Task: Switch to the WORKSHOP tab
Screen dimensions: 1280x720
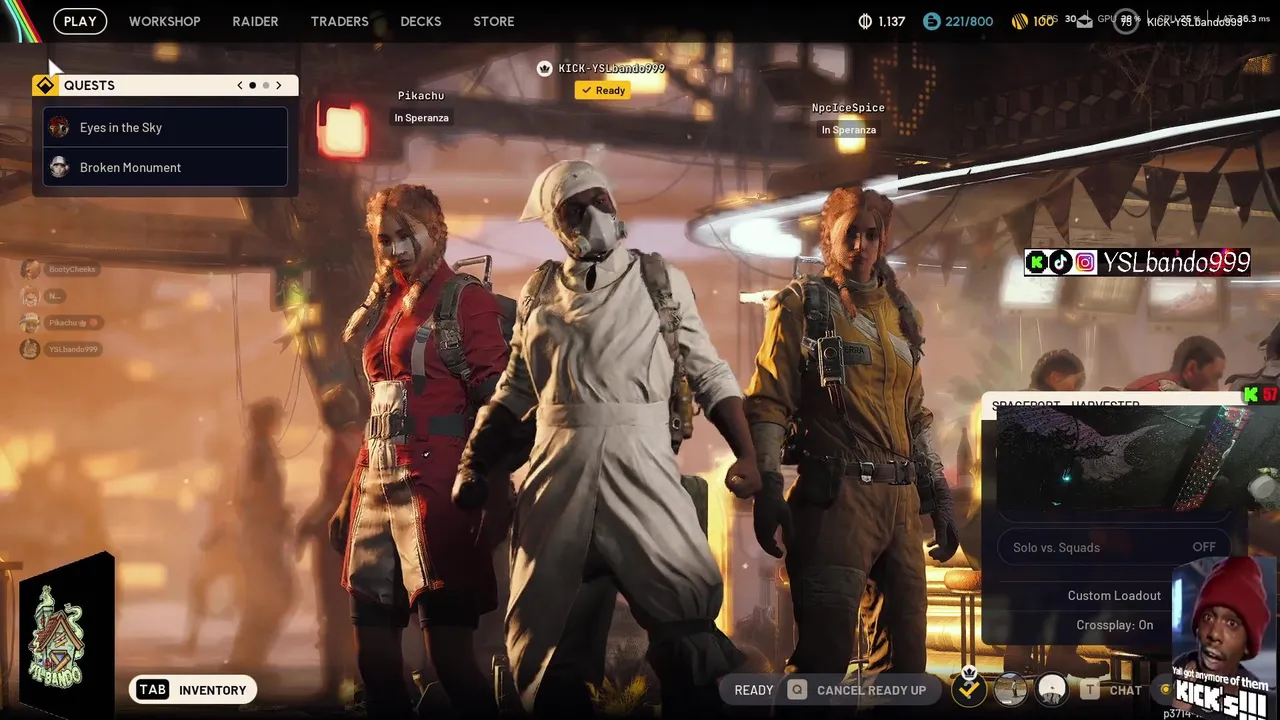Action: click(x=165, y=21)
